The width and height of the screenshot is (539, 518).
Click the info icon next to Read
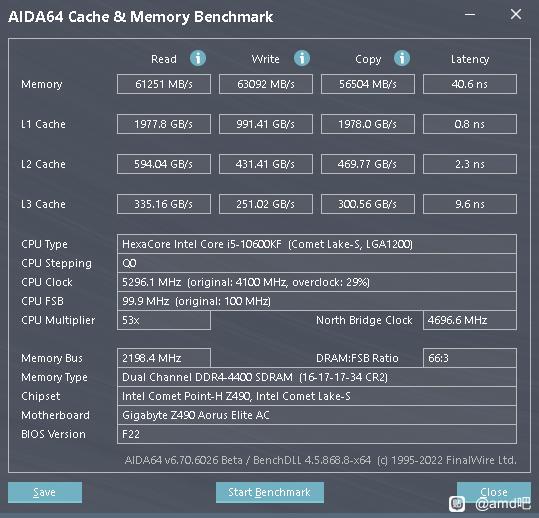(198, 58)
